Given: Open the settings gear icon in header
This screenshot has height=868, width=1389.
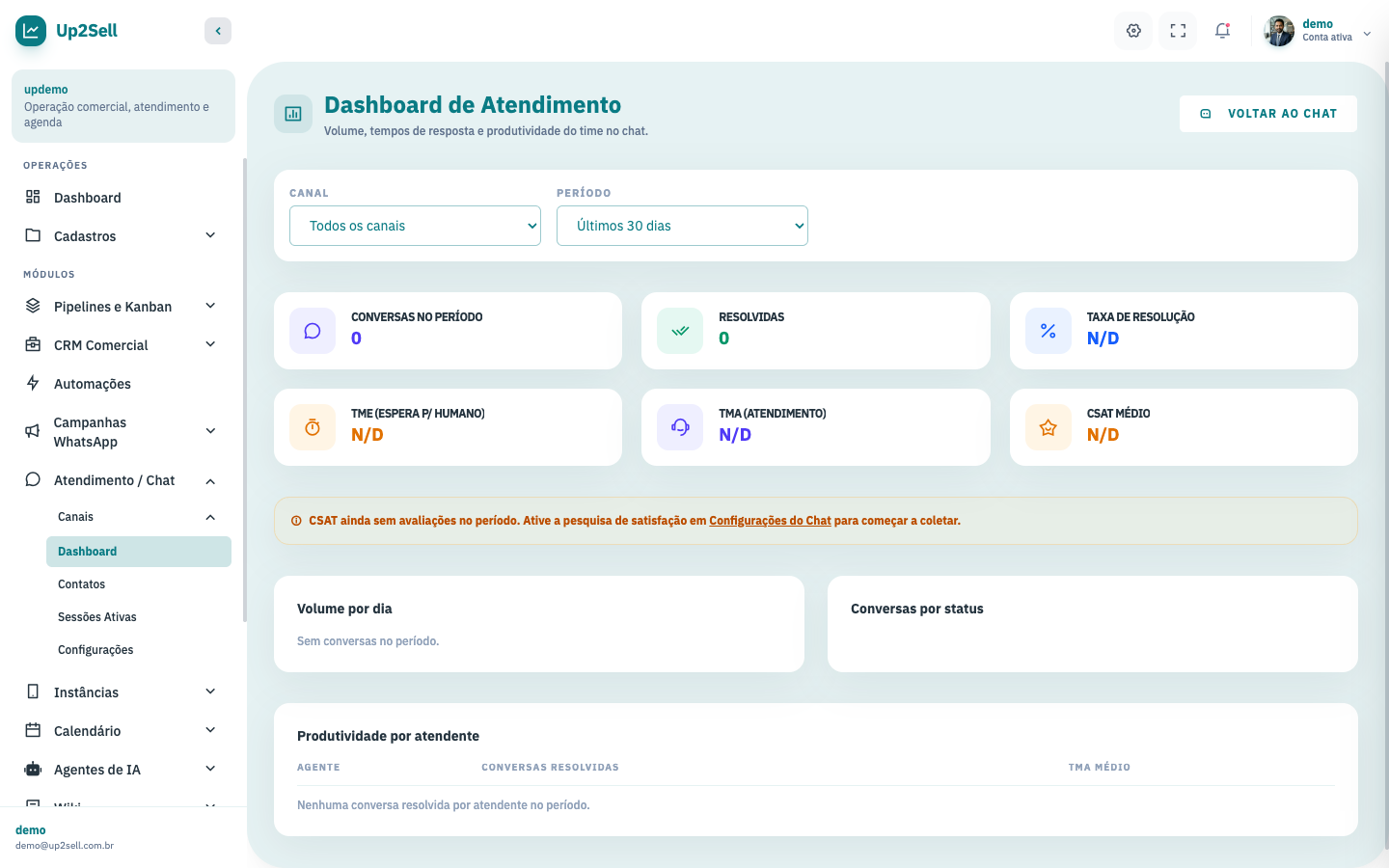Looking at the screenshot, I should [x=1133, y=31].
